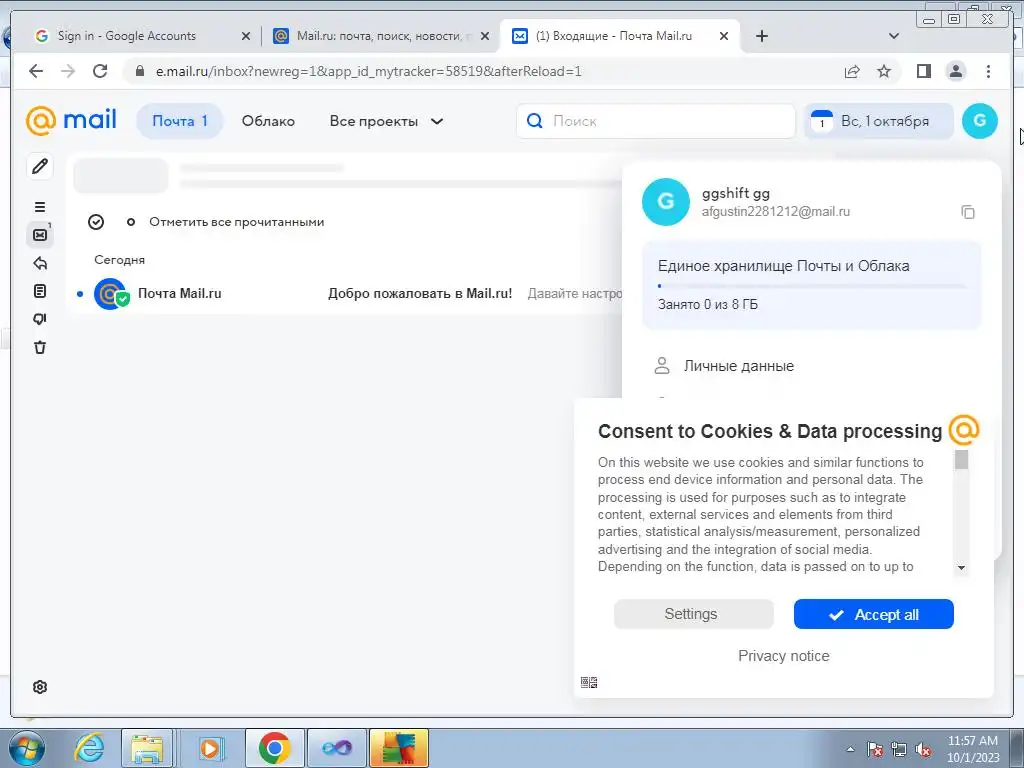Launch Internet Explorer from the taskbar
This screenshot has height=768, width=1024.
(x=89, y=748)
